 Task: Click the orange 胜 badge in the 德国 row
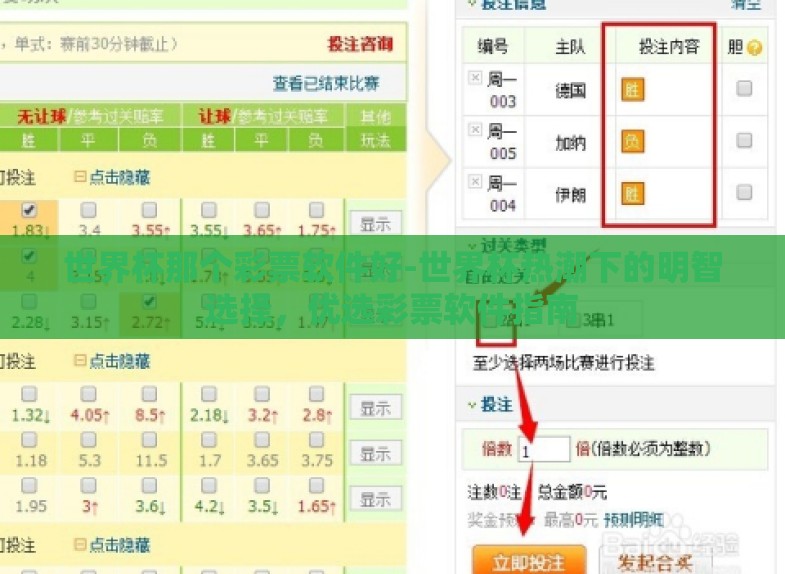pos(632,90)
